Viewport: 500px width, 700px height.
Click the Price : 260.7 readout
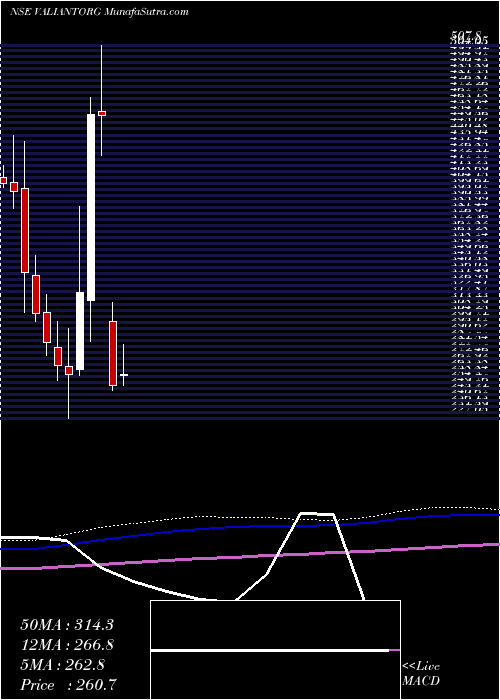pos(69,685)
